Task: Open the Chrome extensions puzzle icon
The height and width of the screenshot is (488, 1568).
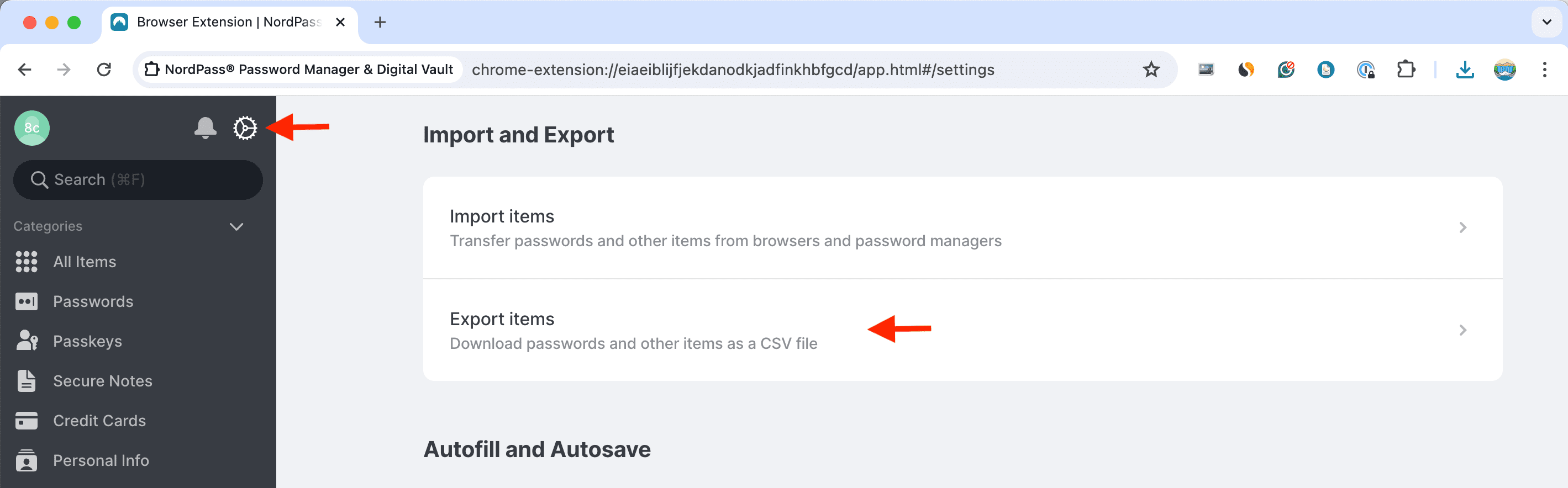Action: pos(1406,70)
